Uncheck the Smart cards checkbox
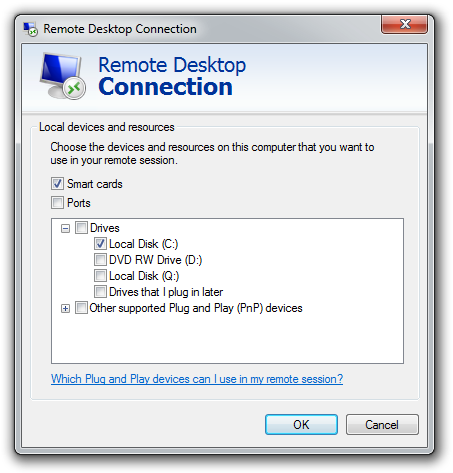This screenshot has height=473, width=453. coord(57,184)
